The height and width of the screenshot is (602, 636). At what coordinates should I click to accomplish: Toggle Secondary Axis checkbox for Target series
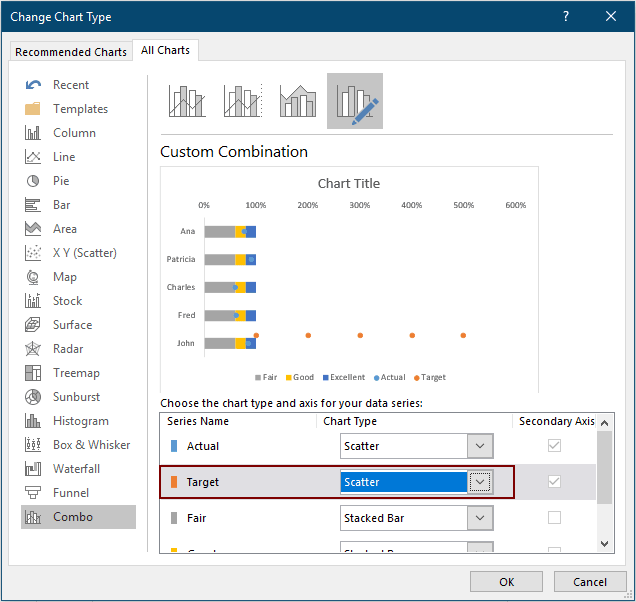tap(554, 482)
